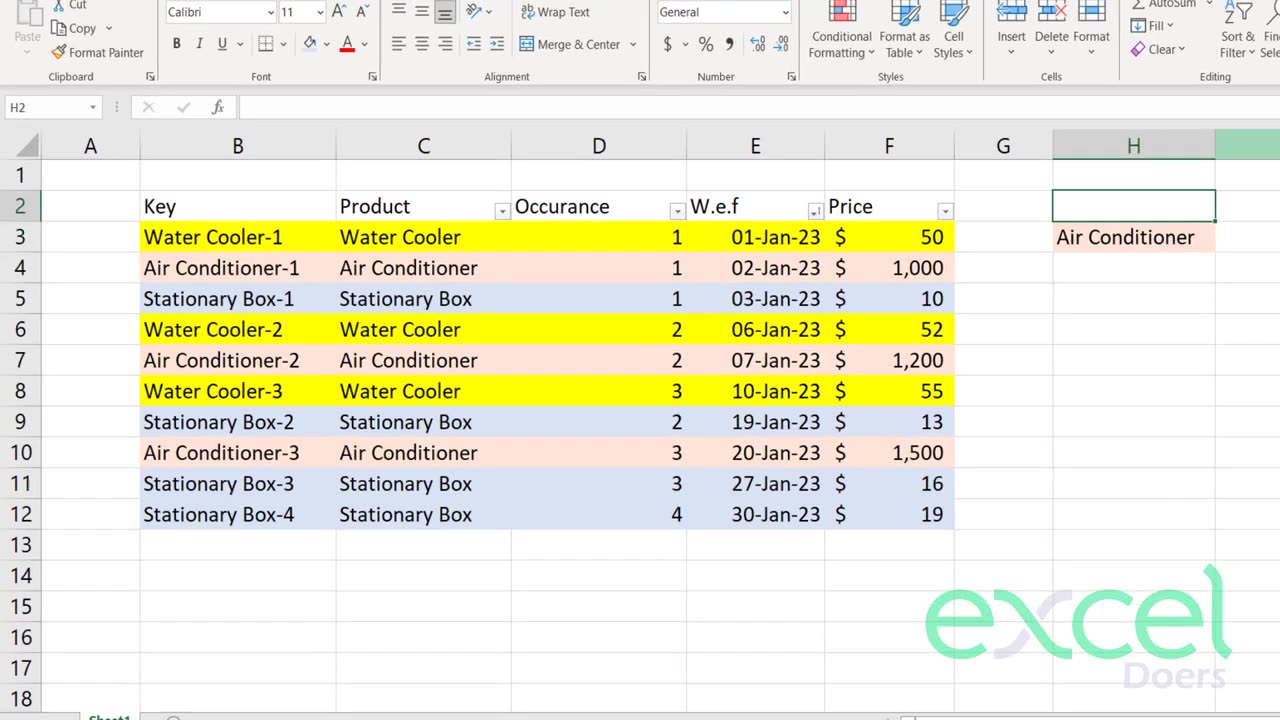Turn on Wrap Text
This screenshot has height=720, width=1280.
click(x=554, y=12)
